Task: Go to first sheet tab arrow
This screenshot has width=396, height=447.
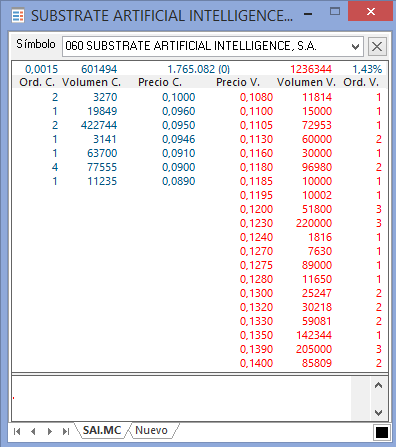Action: point(17,431)
